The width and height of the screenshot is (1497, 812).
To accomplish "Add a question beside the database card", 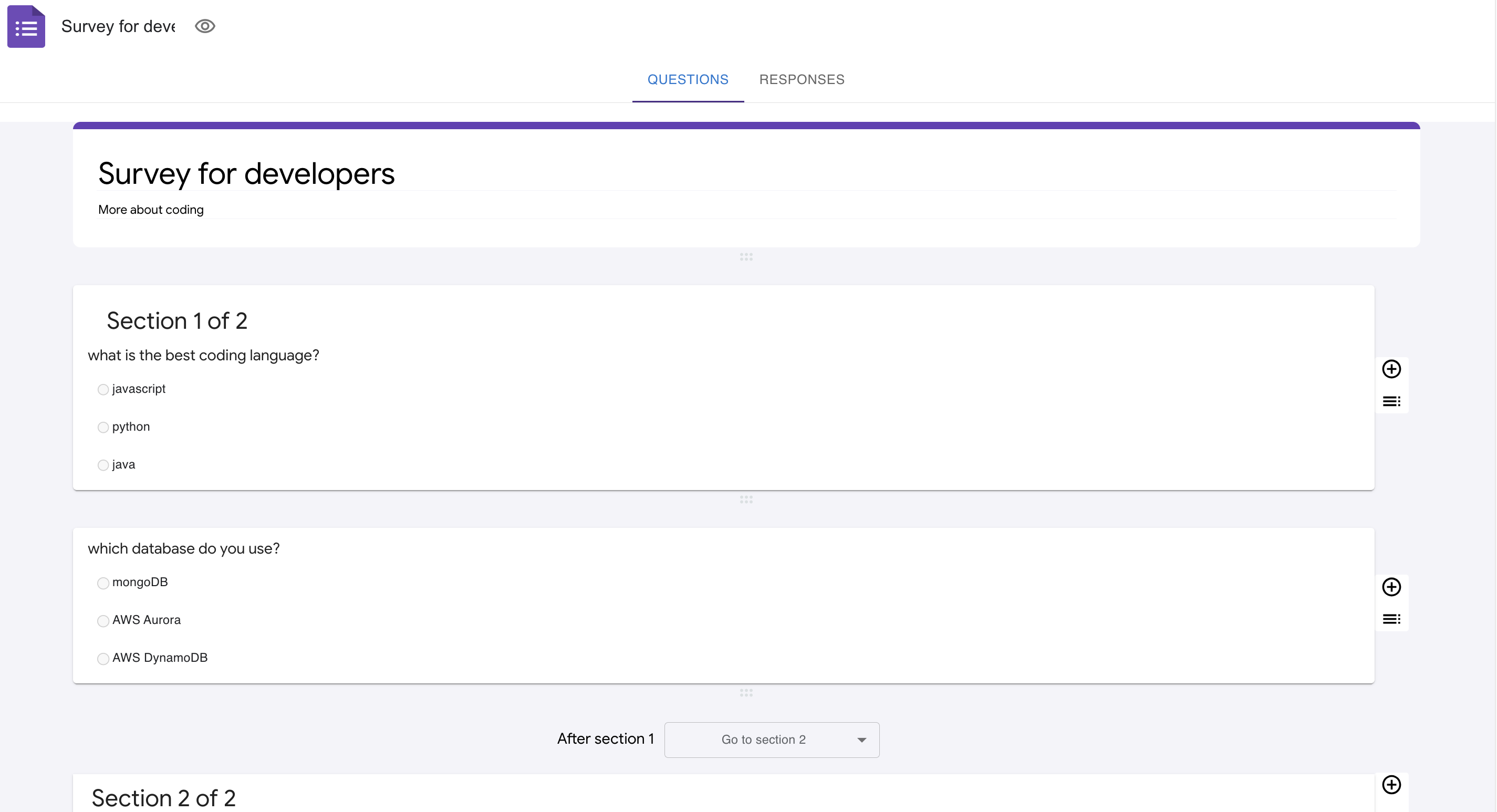I will 1391,587.
